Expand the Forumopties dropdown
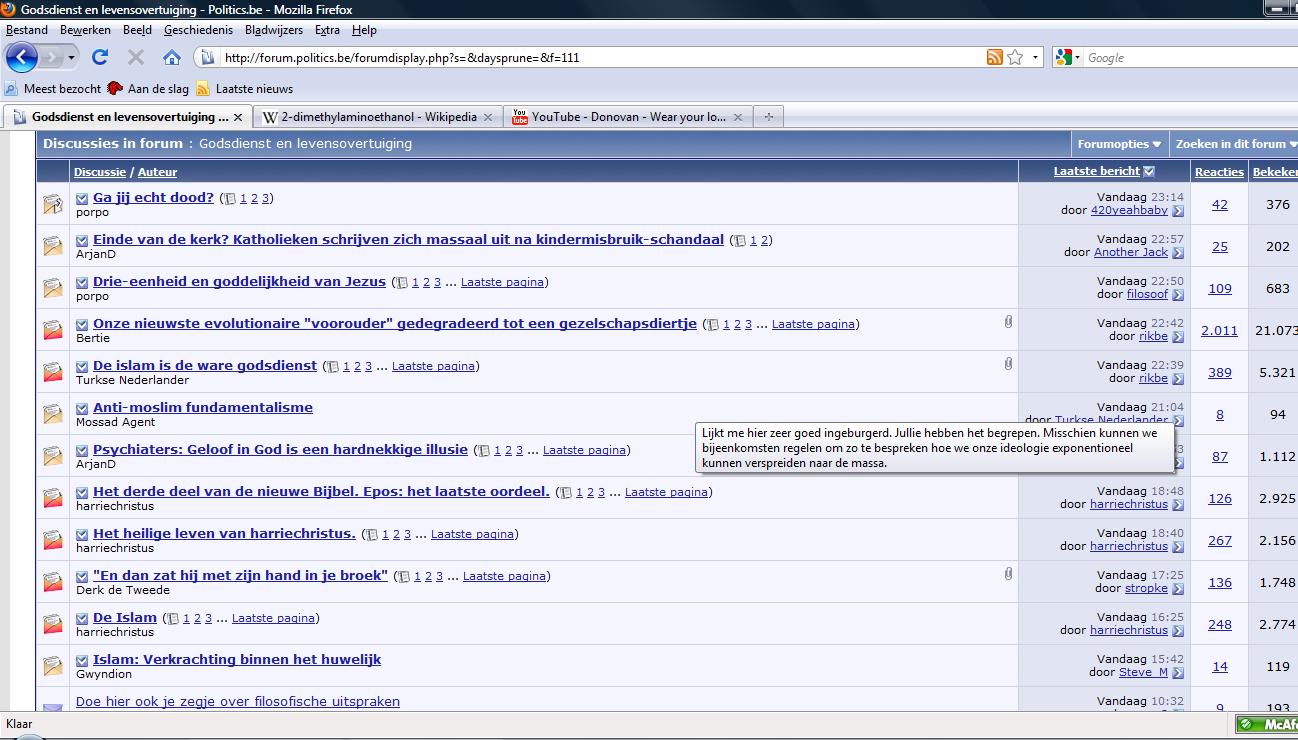This screenshot has height=740, width=1298. pos(1119,144)
